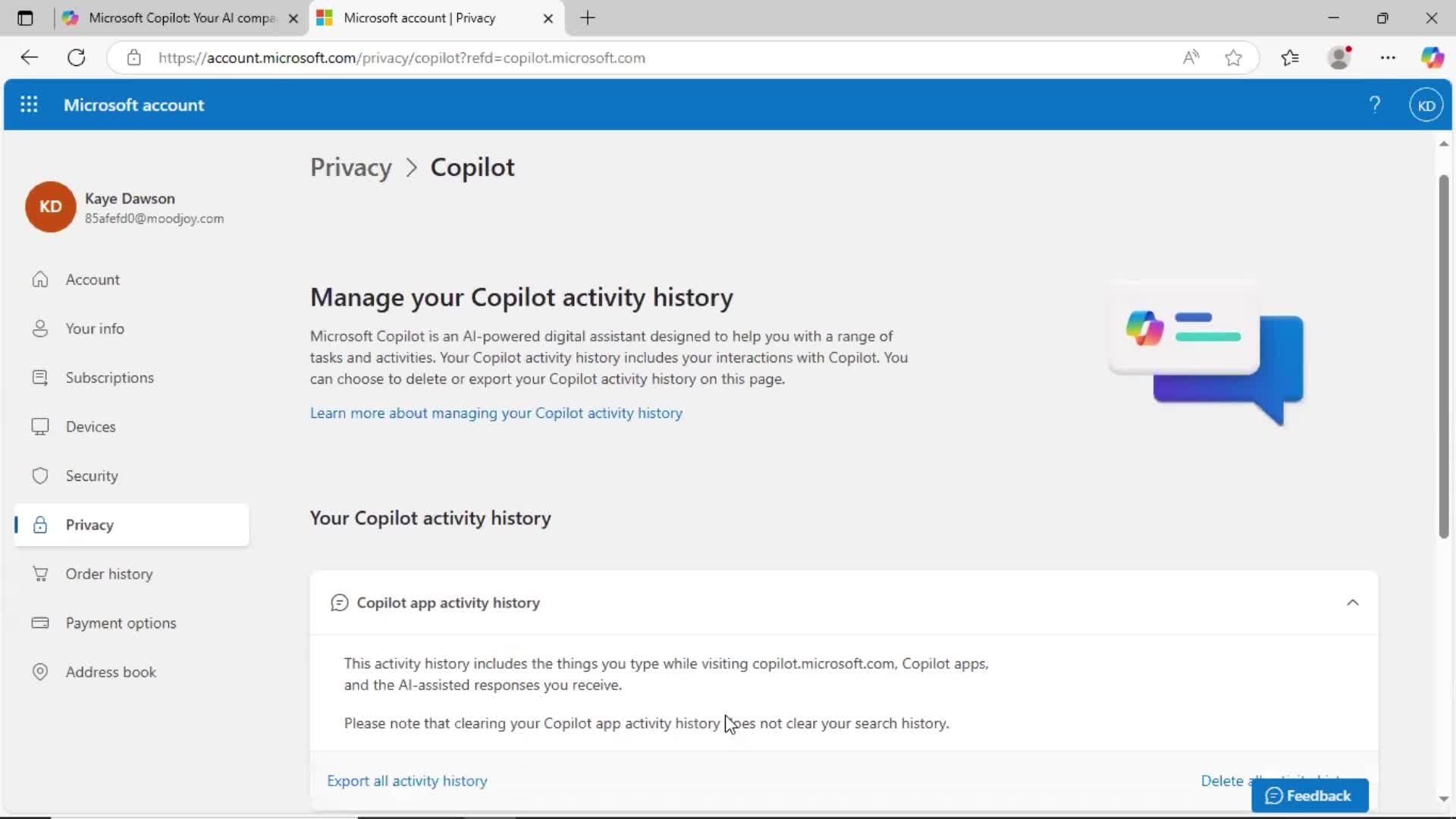
Task: Open a new tab with plus button
Action: 588,18
